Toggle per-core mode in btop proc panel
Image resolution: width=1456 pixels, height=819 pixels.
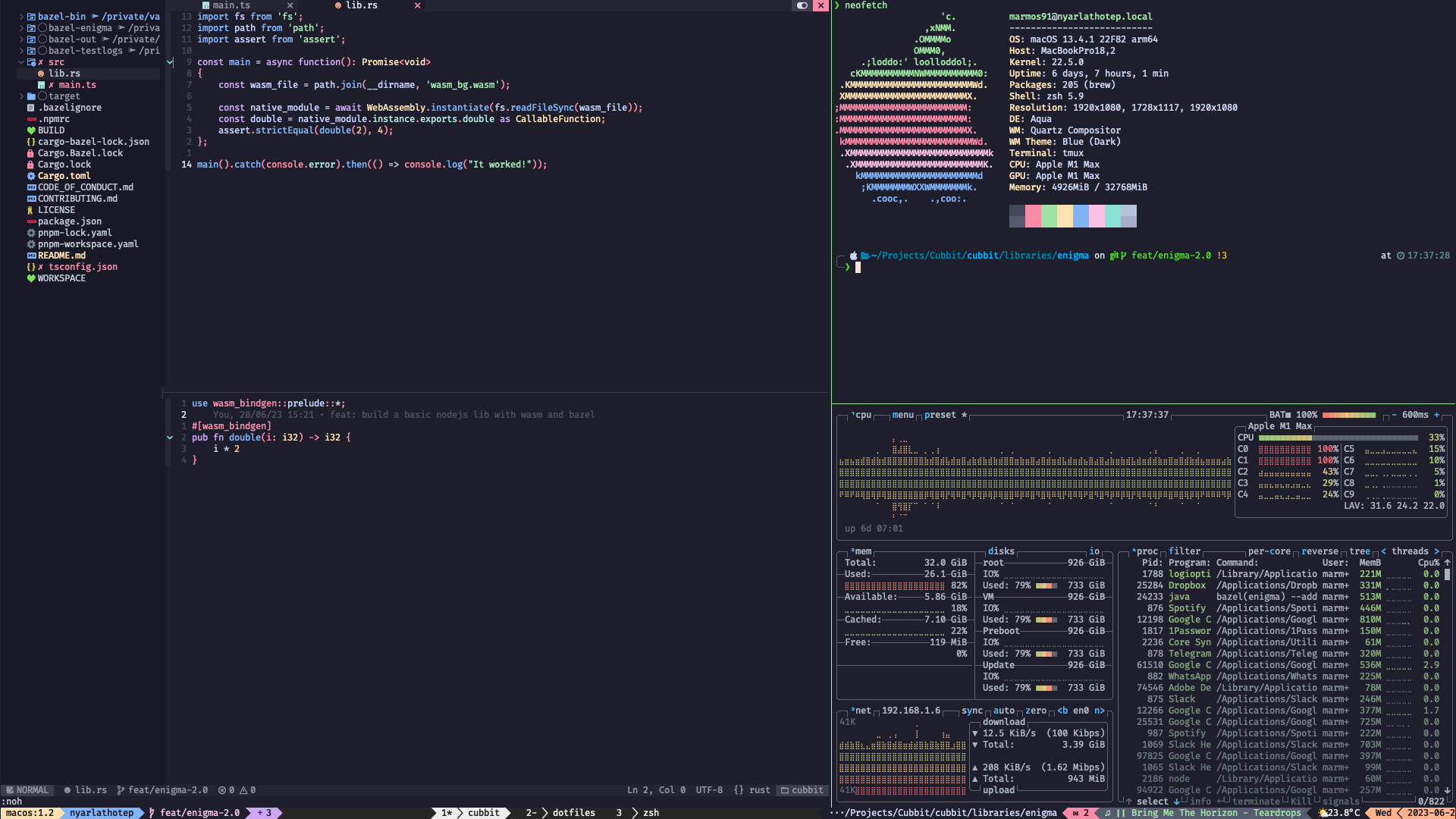click(x=1269, y=551)
